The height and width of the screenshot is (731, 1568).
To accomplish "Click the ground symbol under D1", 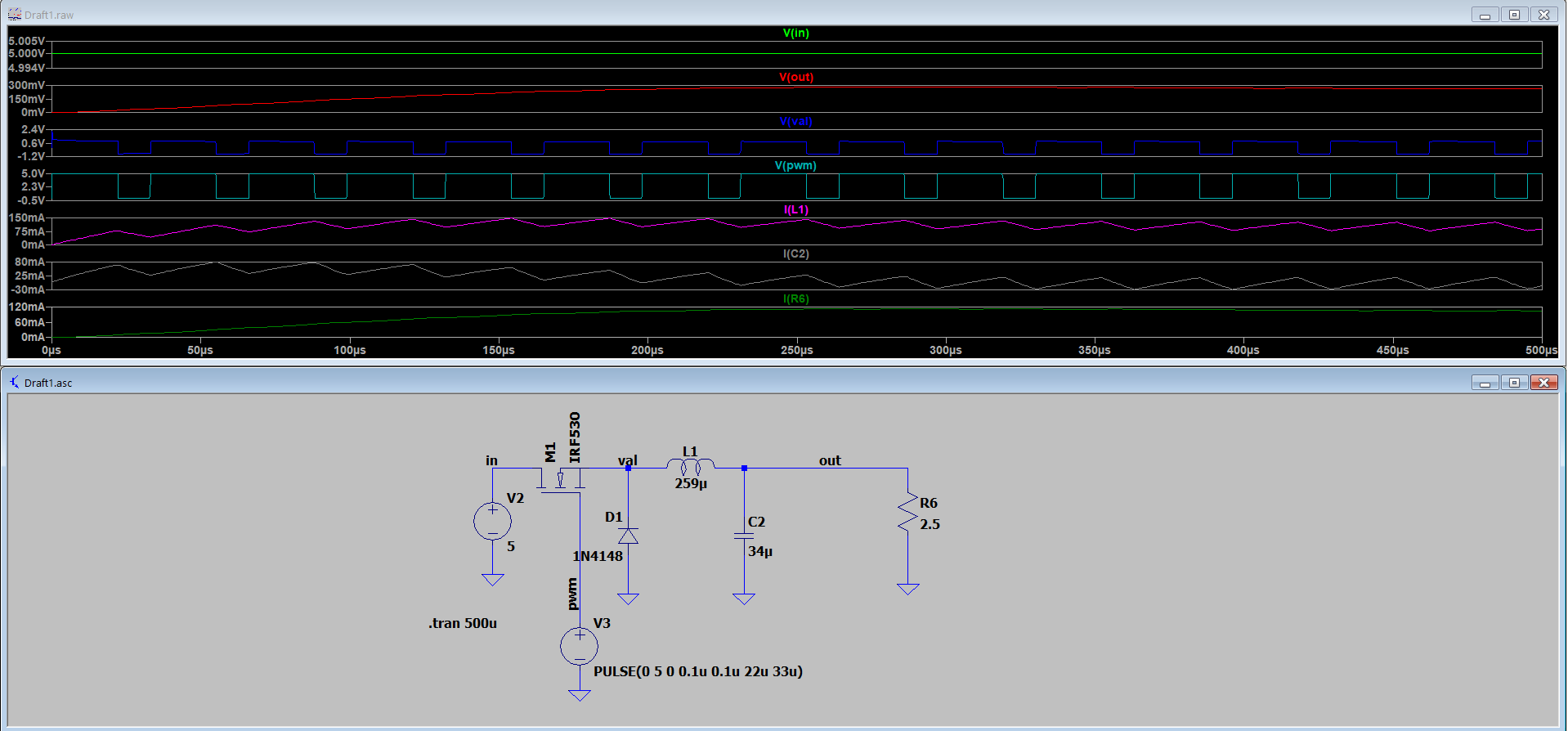I will tap(628, 599).
